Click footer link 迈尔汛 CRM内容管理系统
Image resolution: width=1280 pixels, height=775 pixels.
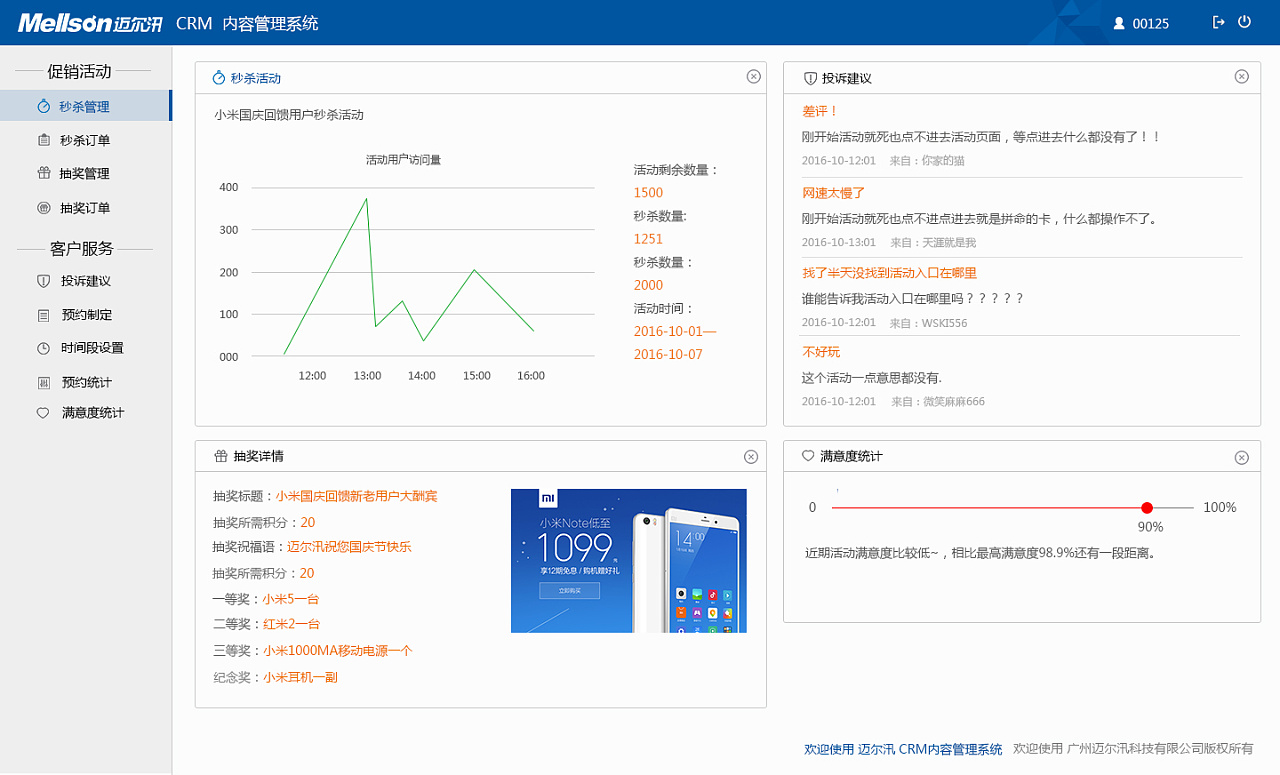point(930,749)
